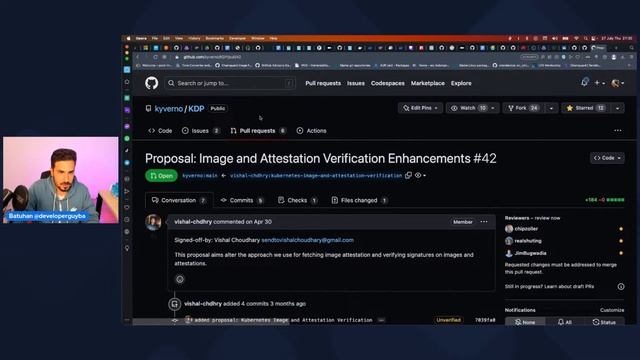Open the Apple menu
This screenshot has width=640, height=360.
tap(128, 38)
